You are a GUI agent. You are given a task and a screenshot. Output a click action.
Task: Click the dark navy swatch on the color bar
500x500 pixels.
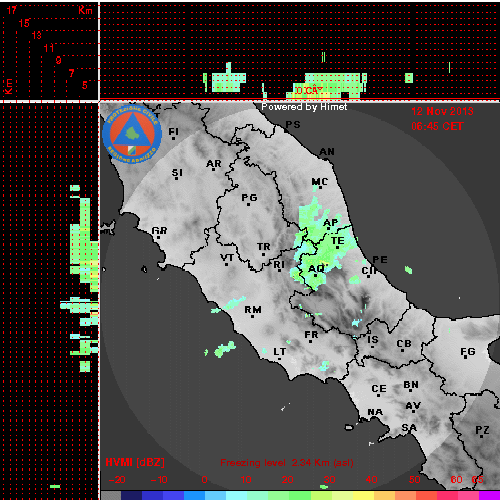pos(131,495)
